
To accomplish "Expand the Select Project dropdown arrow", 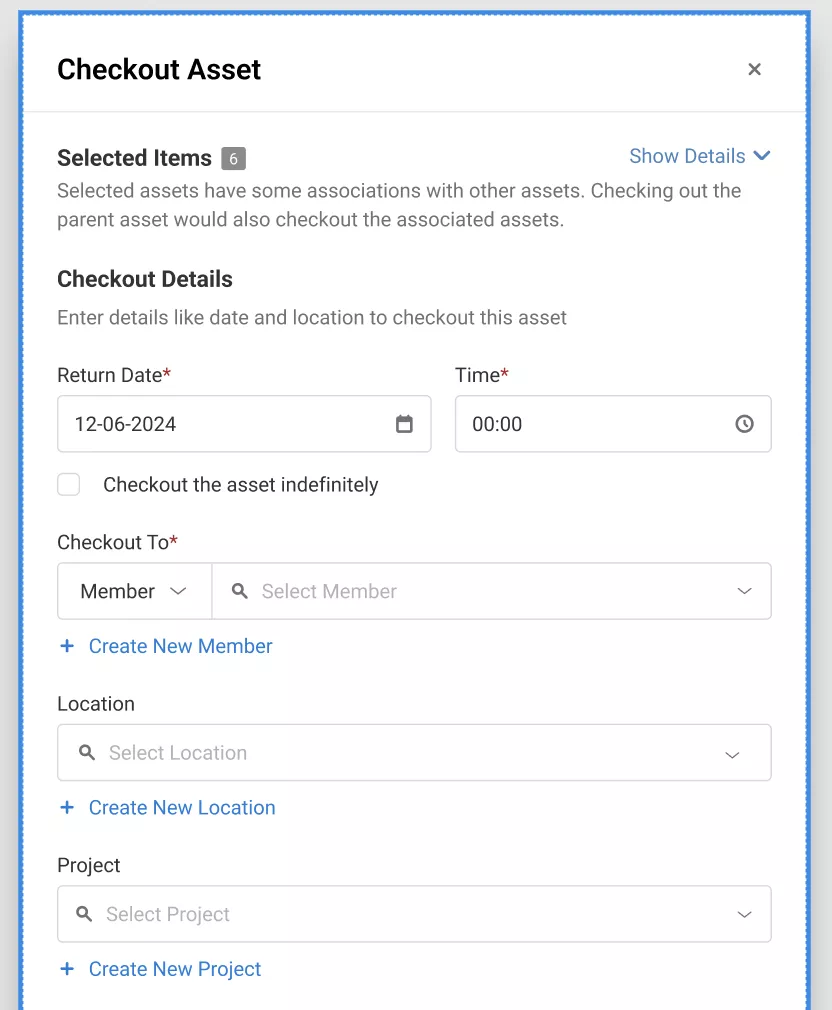I will click(744, 914).
